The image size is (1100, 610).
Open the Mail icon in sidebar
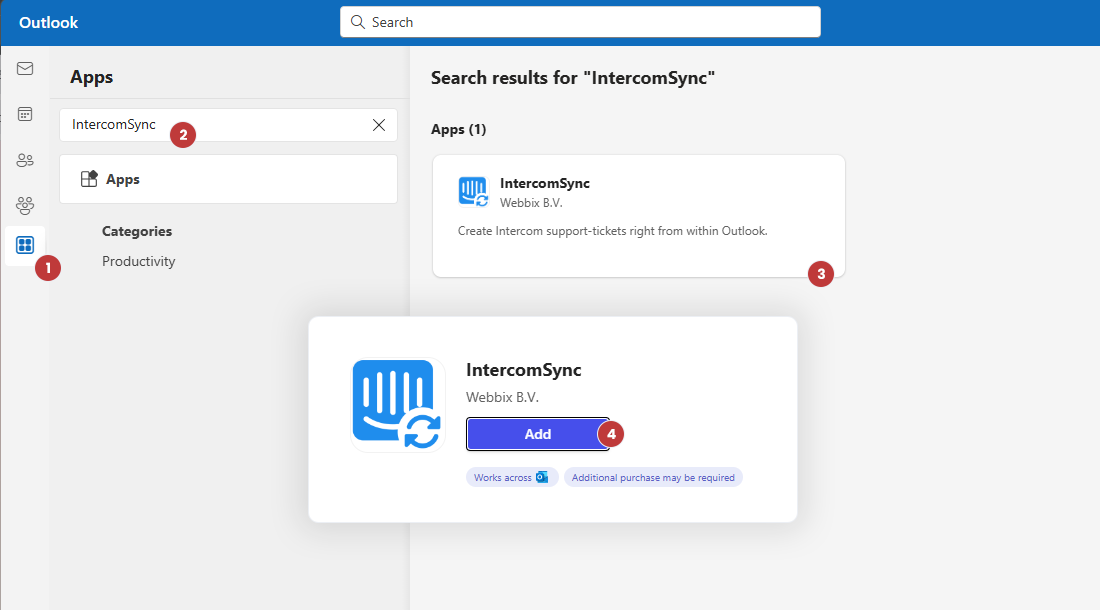pos(25,68)
